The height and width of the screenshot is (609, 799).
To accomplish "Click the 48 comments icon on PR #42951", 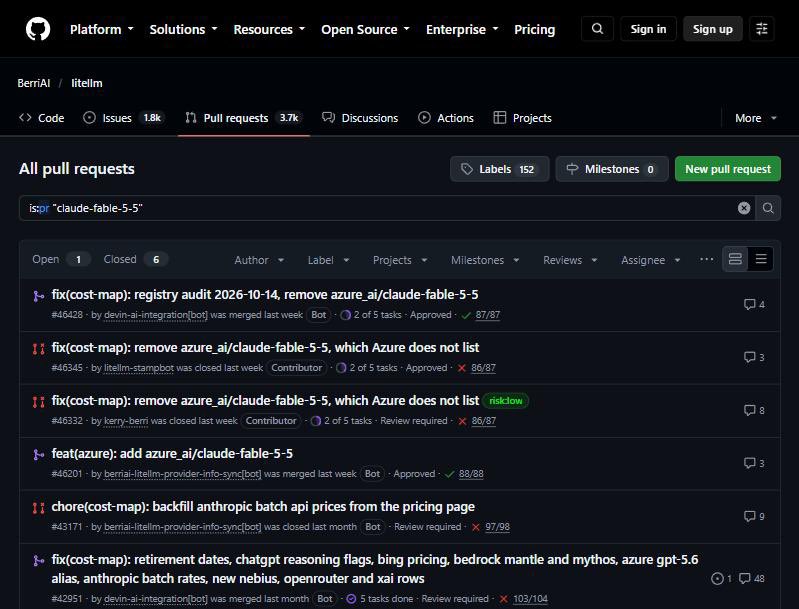I will 744,578.
